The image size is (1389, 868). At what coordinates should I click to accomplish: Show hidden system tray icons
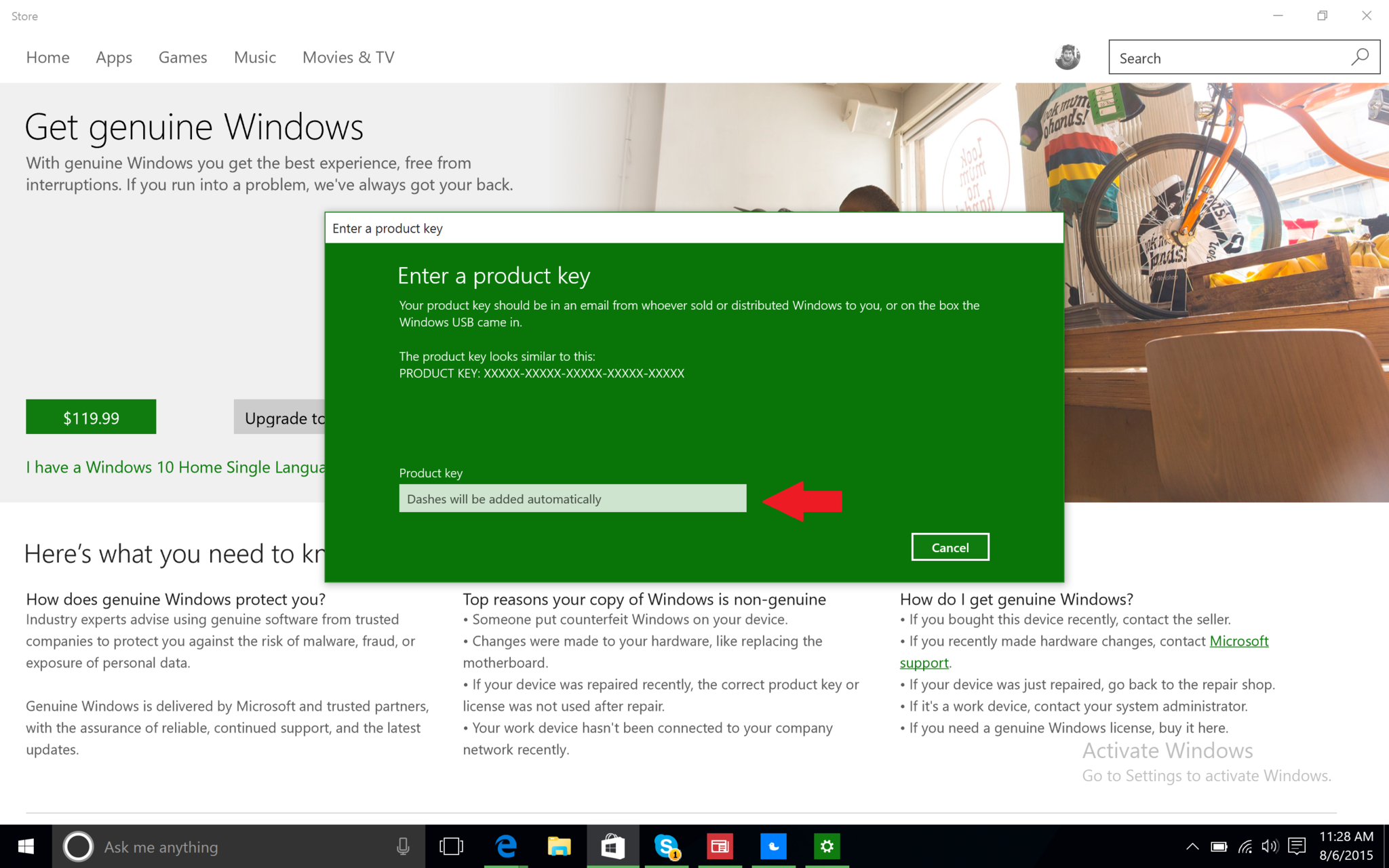click(1192, 846)
